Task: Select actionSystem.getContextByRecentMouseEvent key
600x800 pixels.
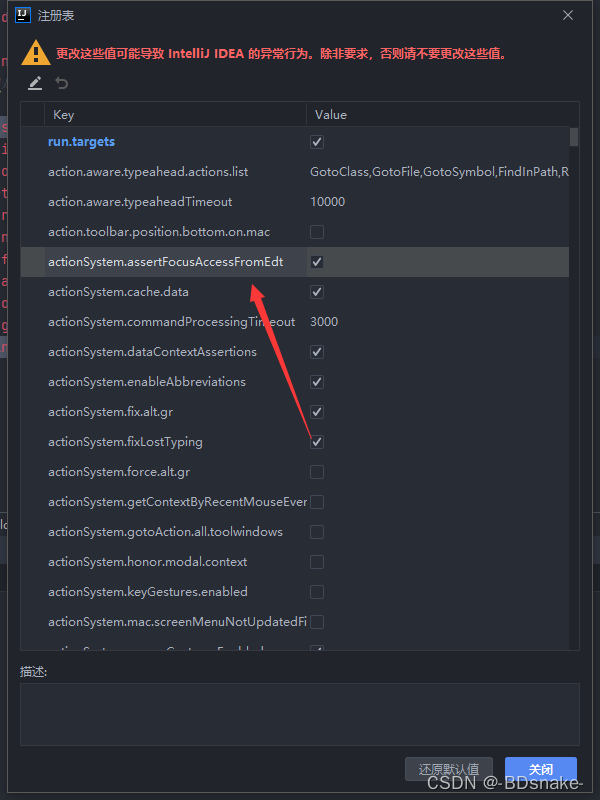Action: click(178, 502)
